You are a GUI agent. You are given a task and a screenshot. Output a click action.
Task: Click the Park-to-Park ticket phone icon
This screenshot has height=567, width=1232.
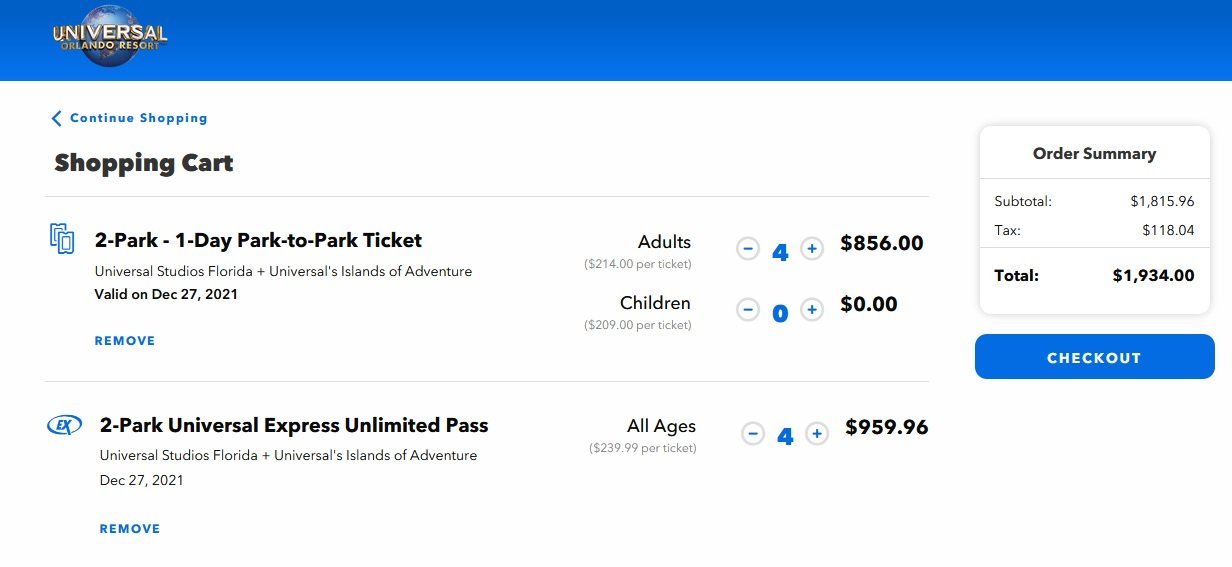[62, 238]
